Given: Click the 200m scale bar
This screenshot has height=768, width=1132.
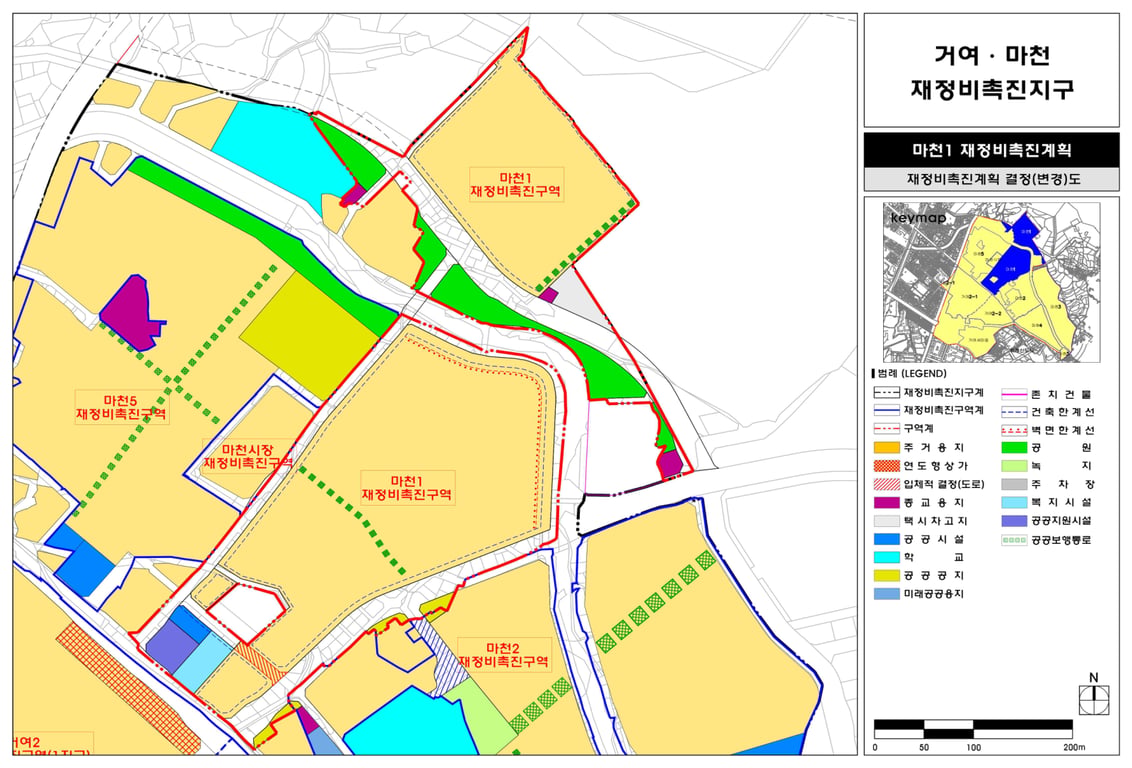Looking at the screenshot, I should 974,729.
